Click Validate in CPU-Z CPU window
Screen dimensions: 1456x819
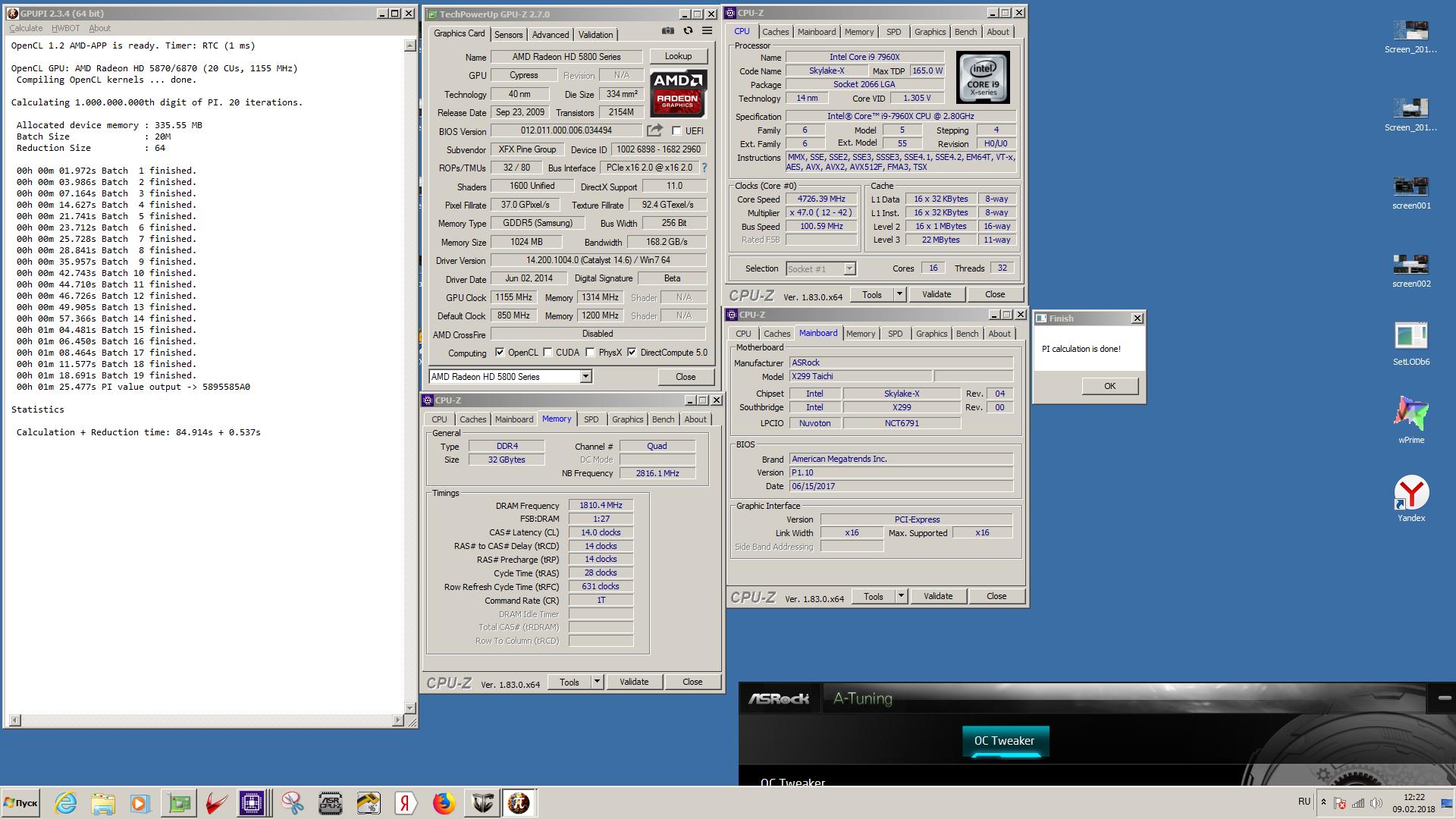click(937, 294)
